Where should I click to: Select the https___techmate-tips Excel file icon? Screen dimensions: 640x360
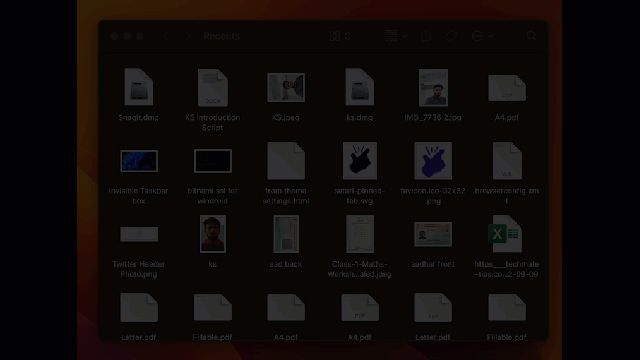pos(505,233)
